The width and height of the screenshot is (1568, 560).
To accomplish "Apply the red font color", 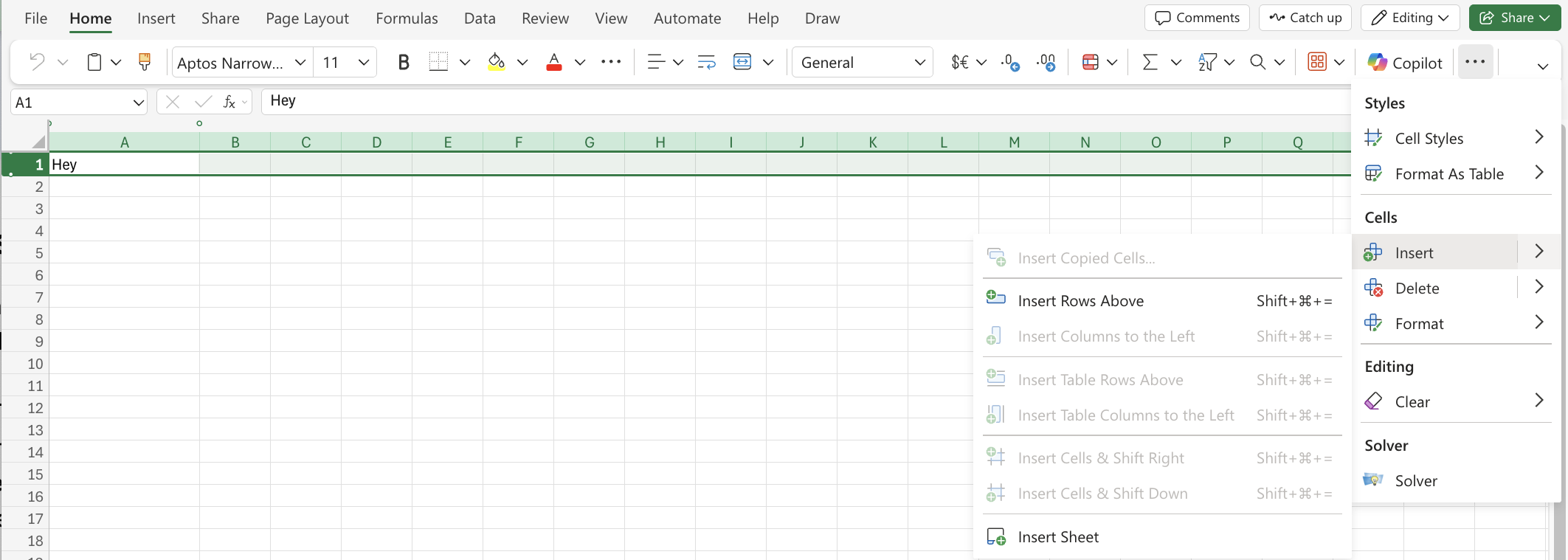I will pos(554,62).
